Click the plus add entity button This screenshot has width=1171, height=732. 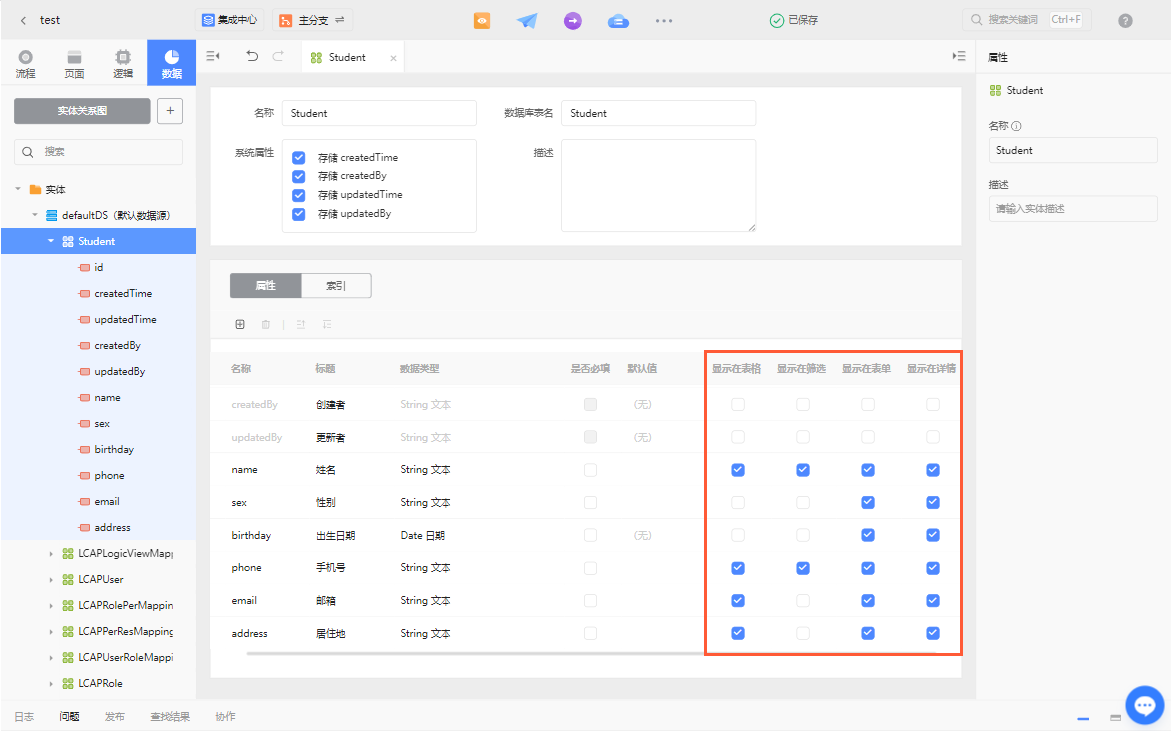pyautogui.click(x=170, y=111)
